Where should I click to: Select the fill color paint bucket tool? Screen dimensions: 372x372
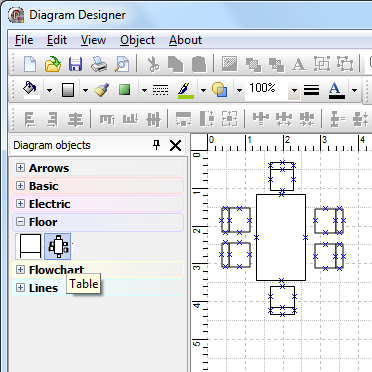coord(30,90)
